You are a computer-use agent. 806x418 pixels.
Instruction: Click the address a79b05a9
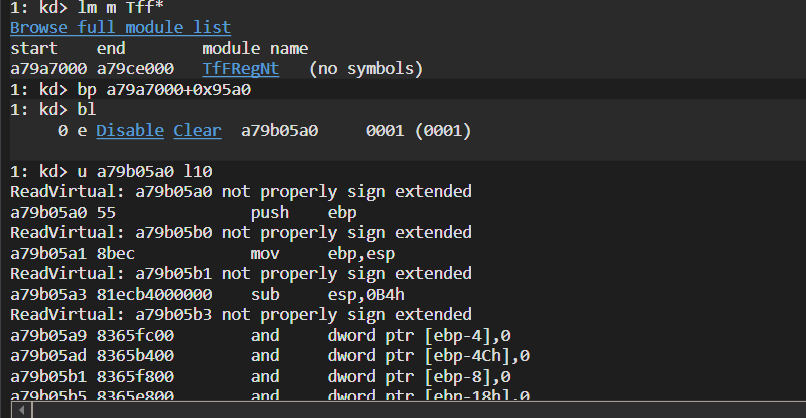[x=49, y=336]
